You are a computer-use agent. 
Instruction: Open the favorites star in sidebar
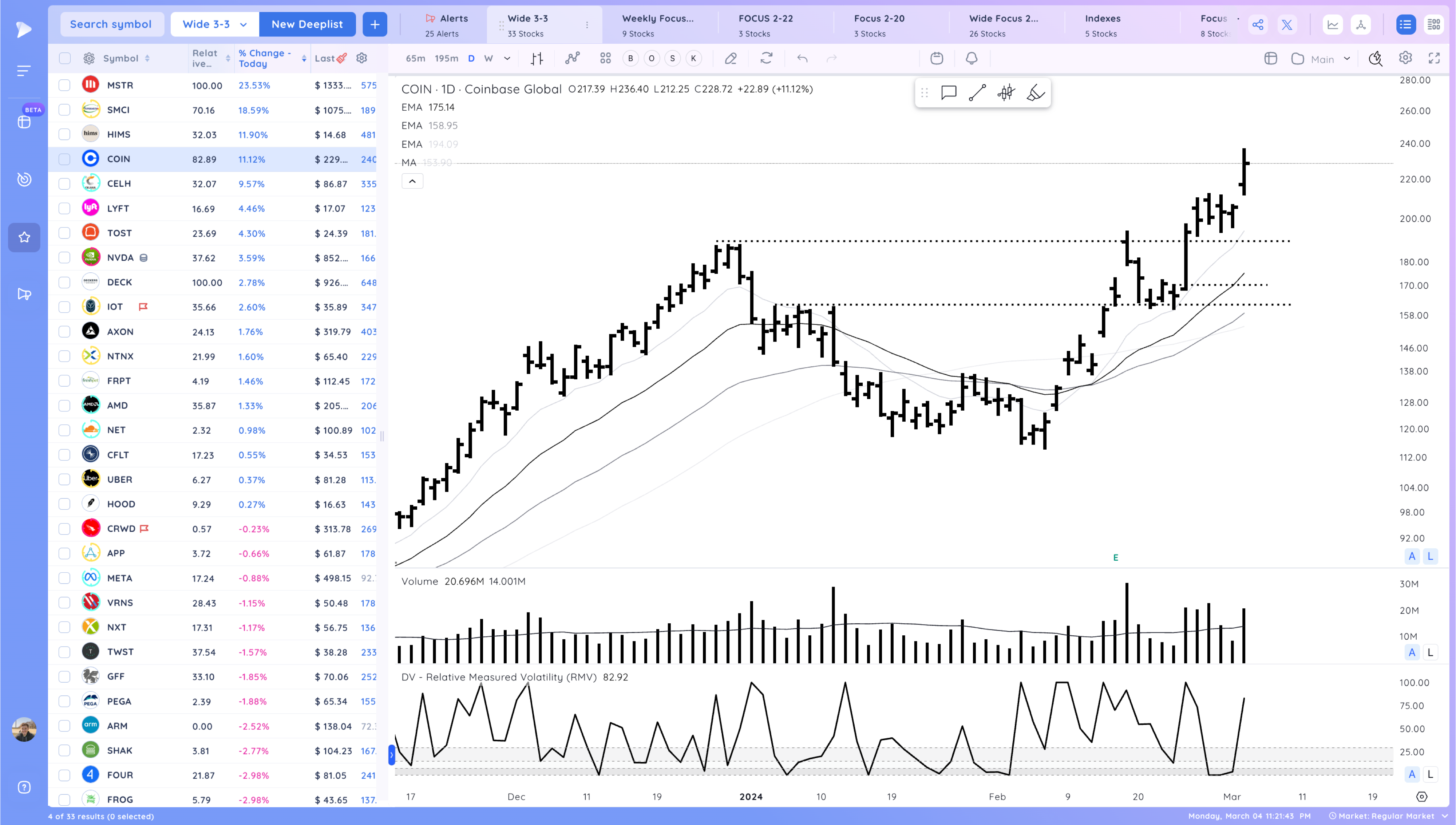pos(24,237)
